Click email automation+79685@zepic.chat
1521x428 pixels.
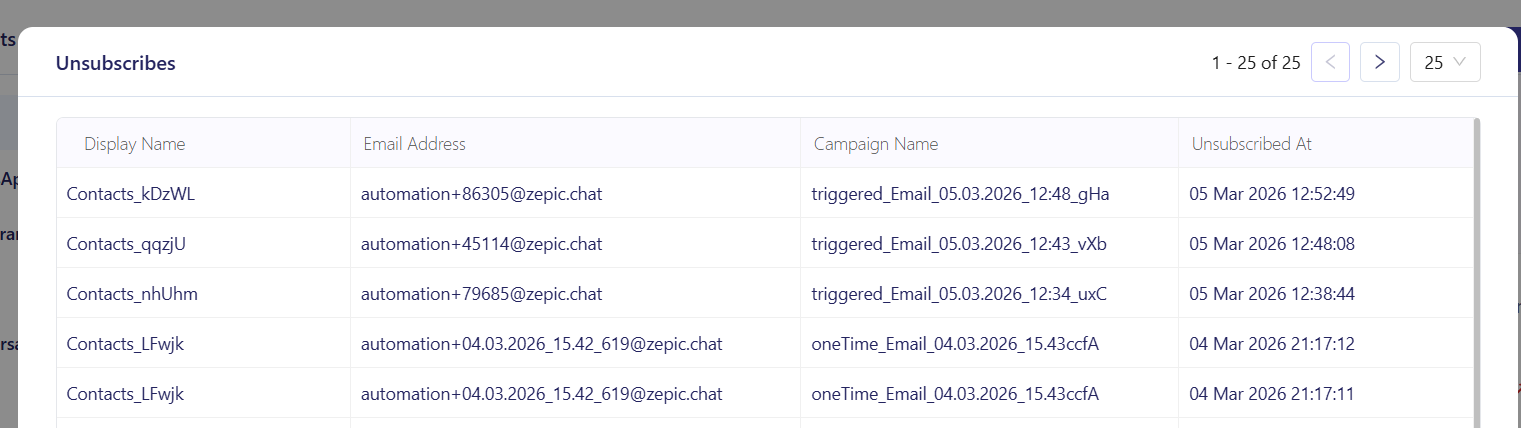point(481,294)
